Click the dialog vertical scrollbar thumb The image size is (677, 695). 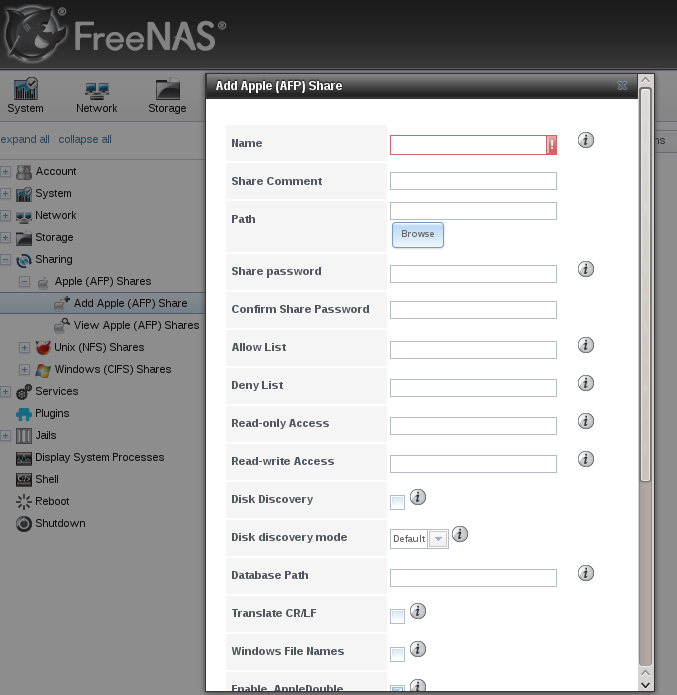pyautogui.click(x=646, y=285)
